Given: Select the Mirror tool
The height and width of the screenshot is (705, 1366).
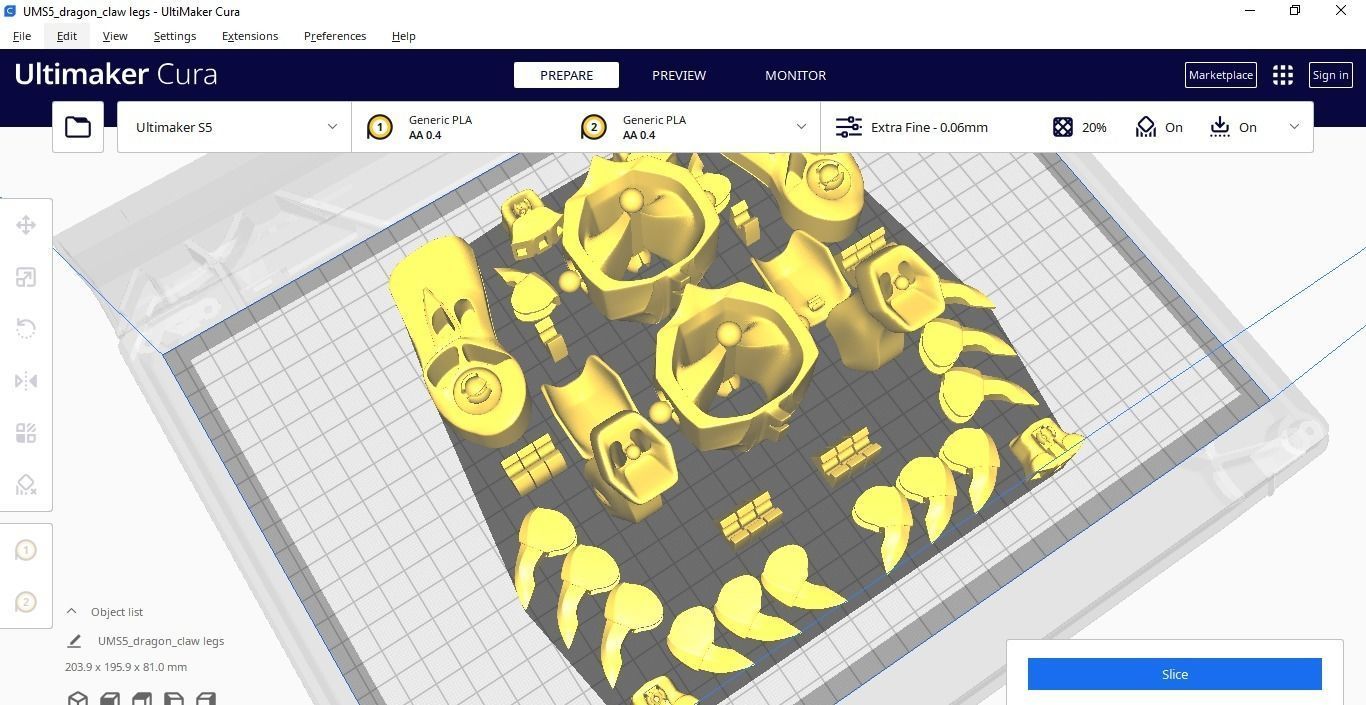Looking at the screenshot, I should click(26, 381).
